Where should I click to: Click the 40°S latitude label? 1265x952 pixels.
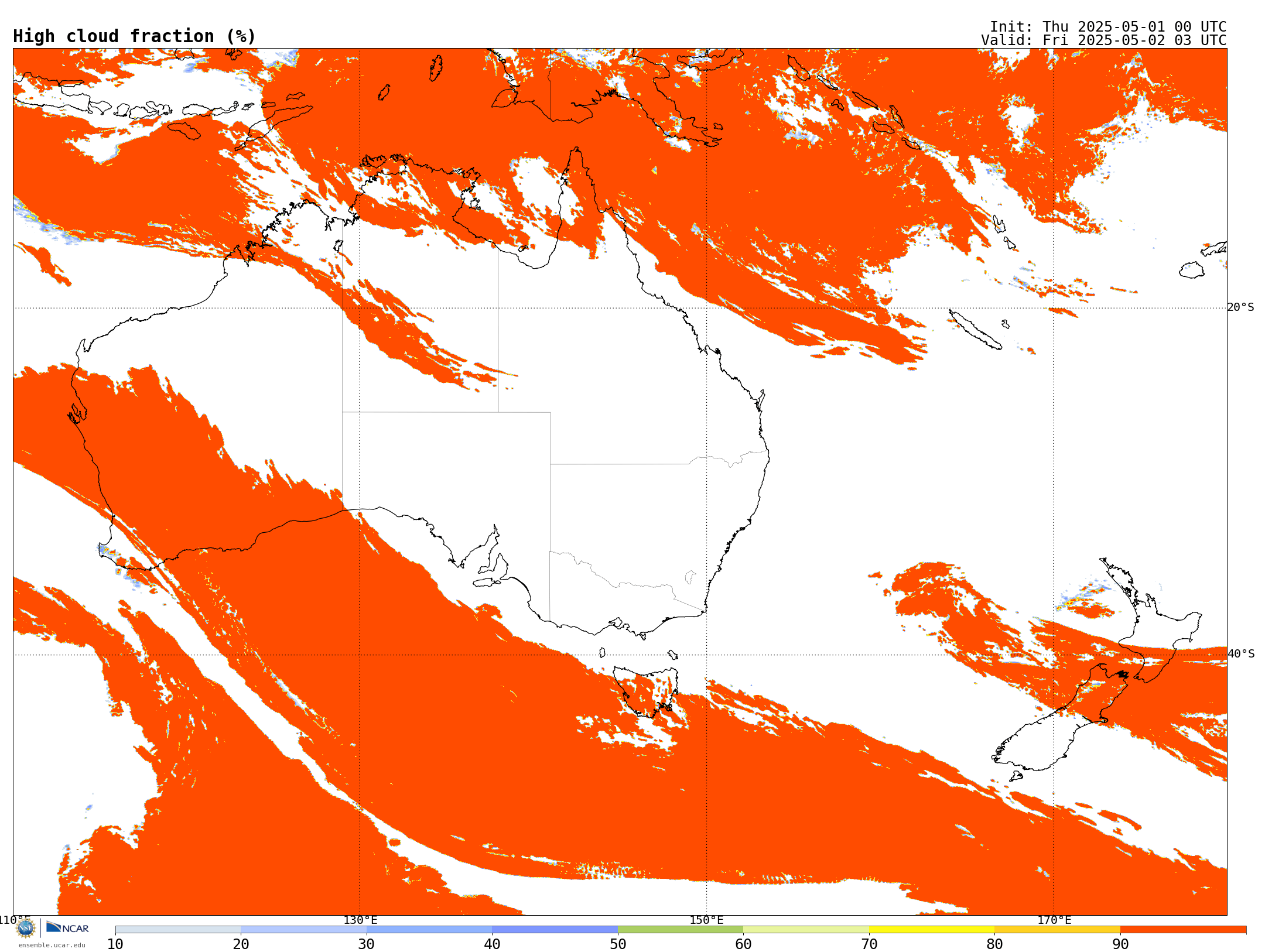click(1241, 654)
